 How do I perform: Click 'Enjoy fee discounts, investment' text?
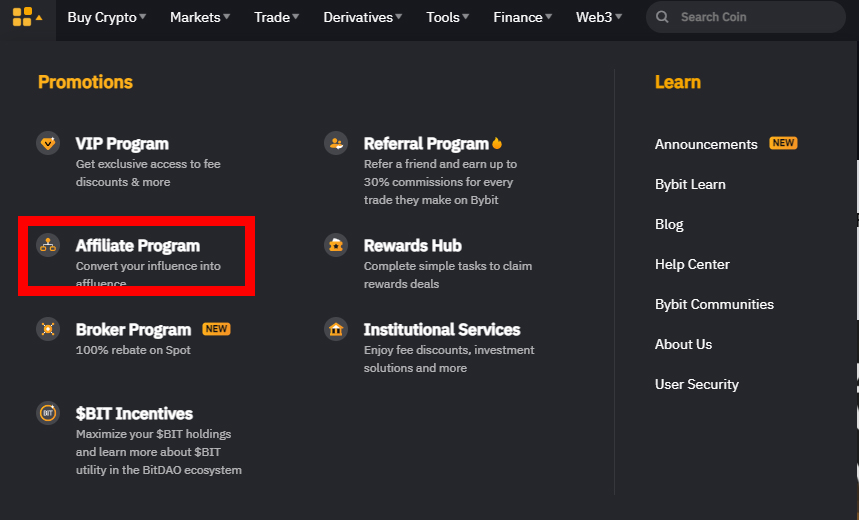coord(449,350)
